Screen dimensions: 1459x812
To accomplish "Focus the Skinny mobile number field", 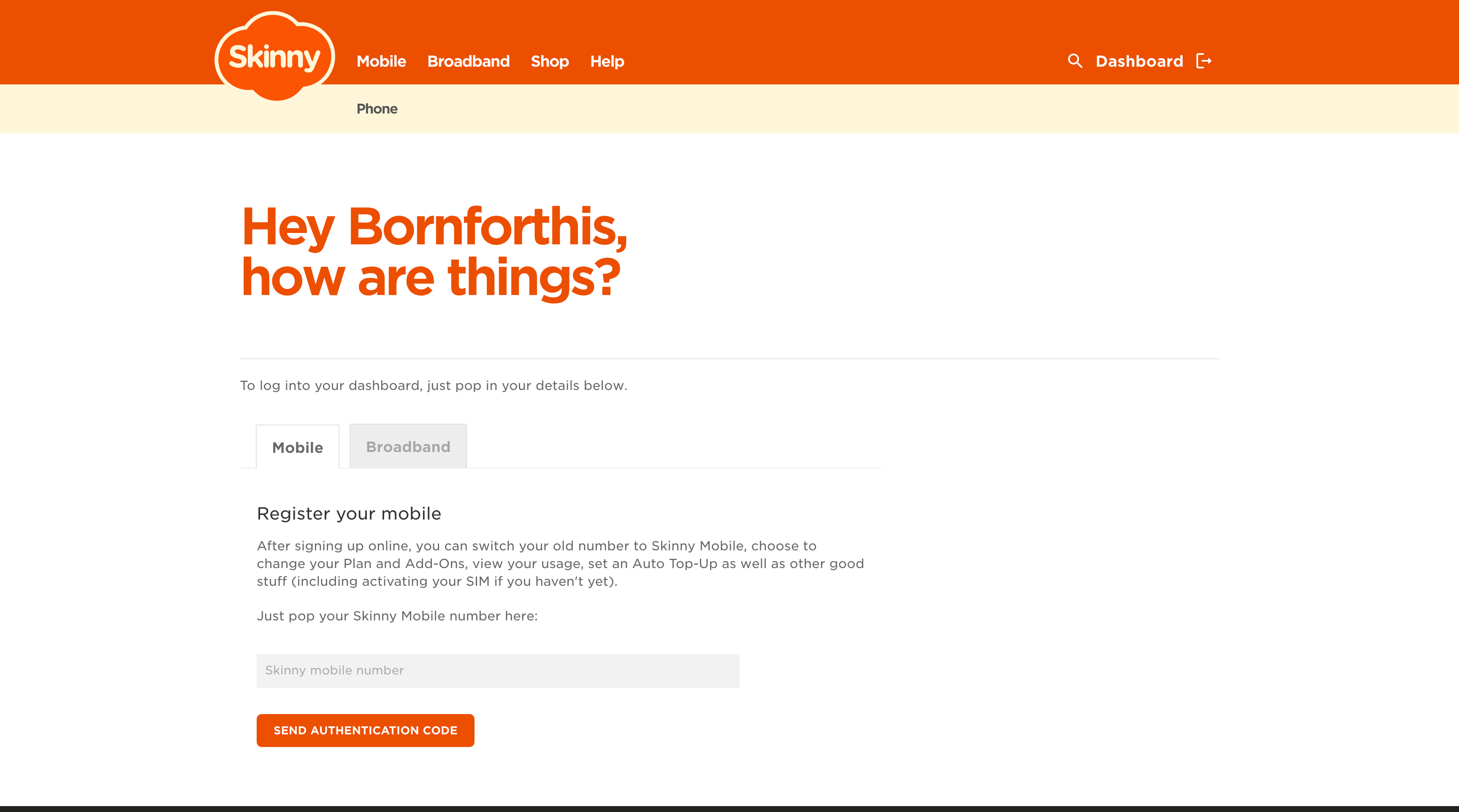I will [498, 671].
